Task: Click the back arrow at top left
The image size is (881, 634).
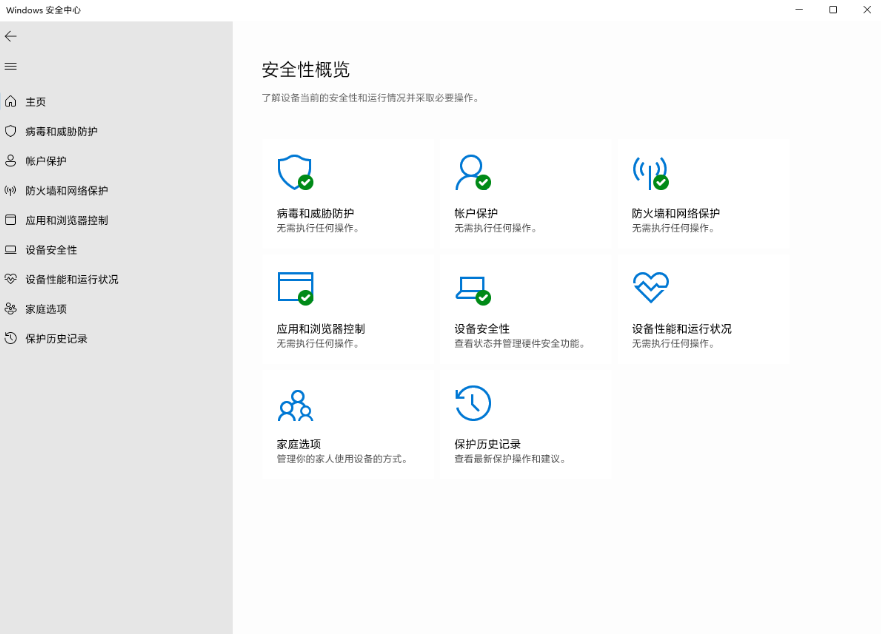Action: [11, 36]
